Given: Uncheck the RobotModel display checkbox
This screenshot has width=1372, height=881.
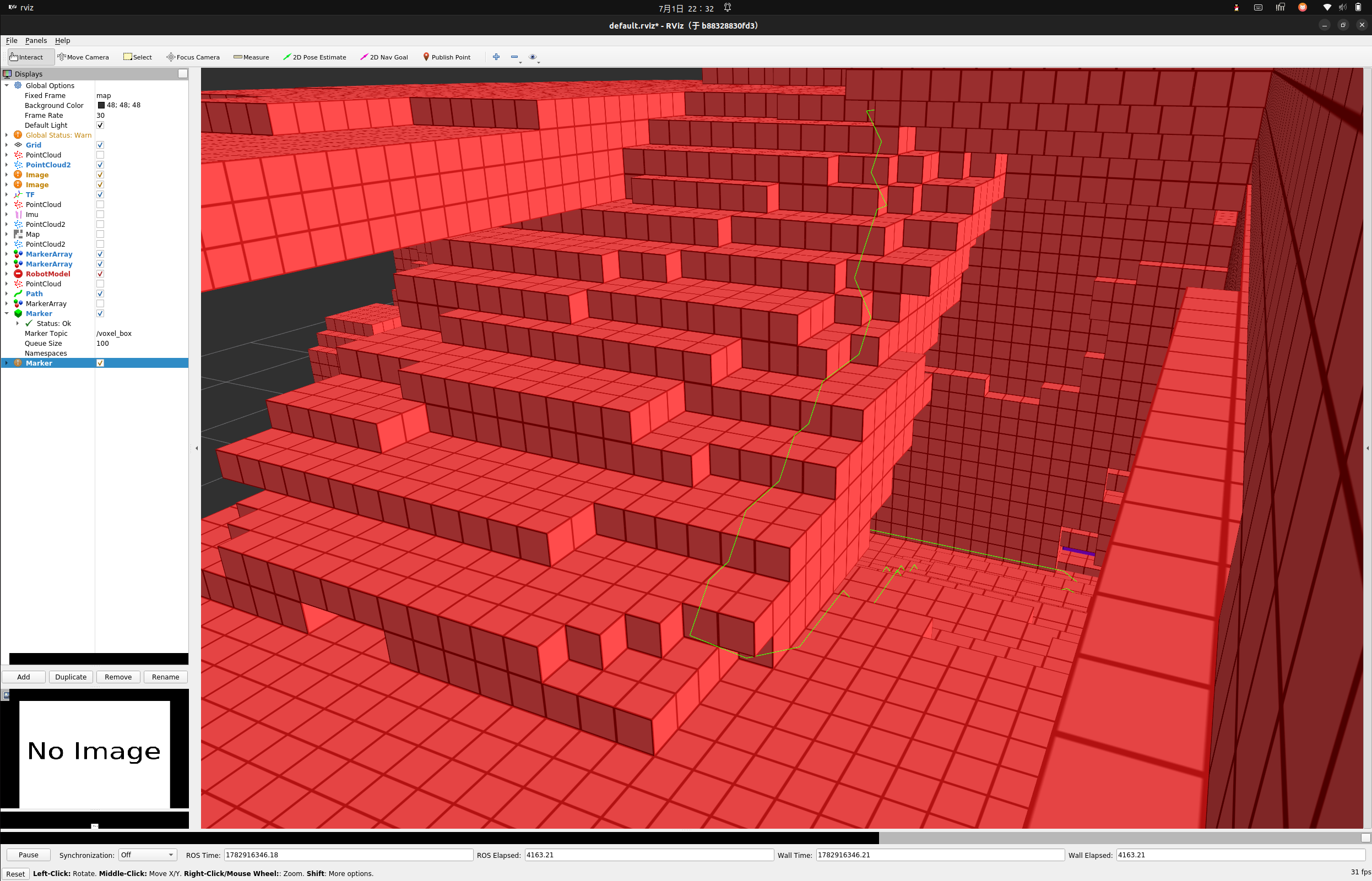Looking at the screenshot, I should pyautogui.click(x=100, y=274).
